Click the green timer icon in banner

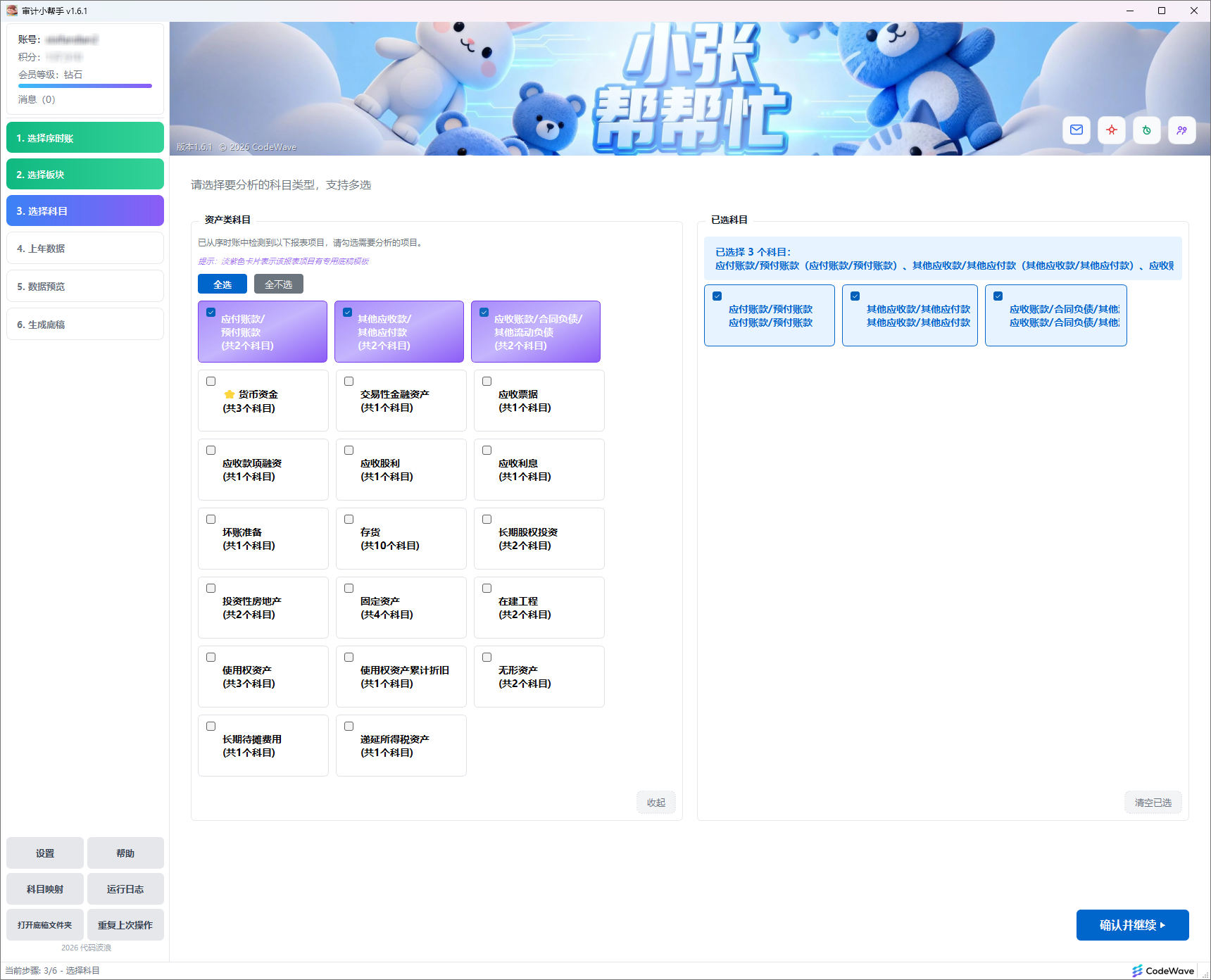[x=1146, y=130]
